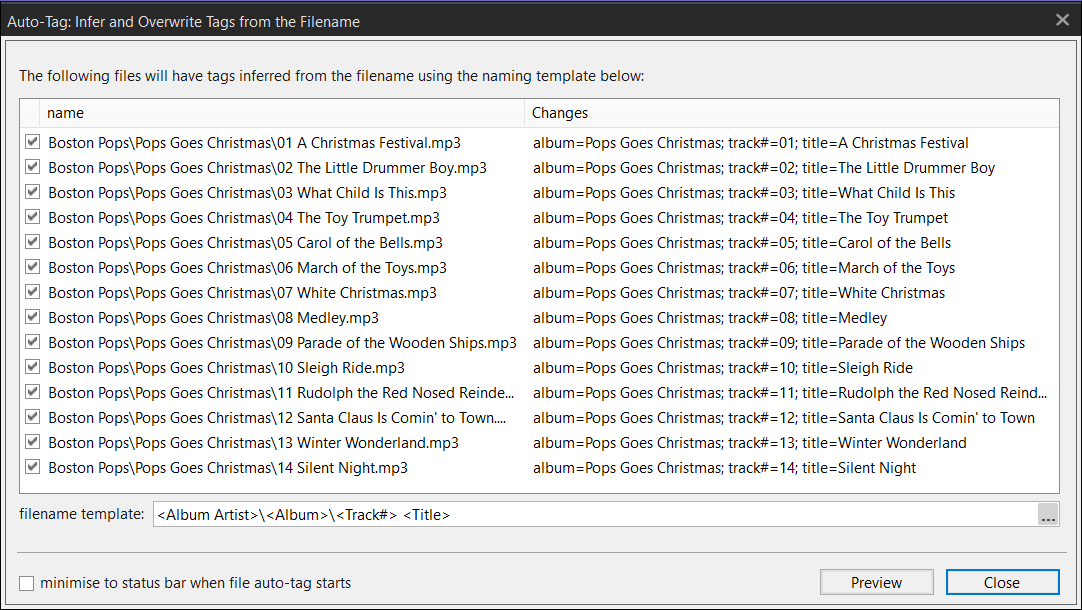Click changes text for track 09 Wooden Ships
The image size is (1082, 610).
778,343
